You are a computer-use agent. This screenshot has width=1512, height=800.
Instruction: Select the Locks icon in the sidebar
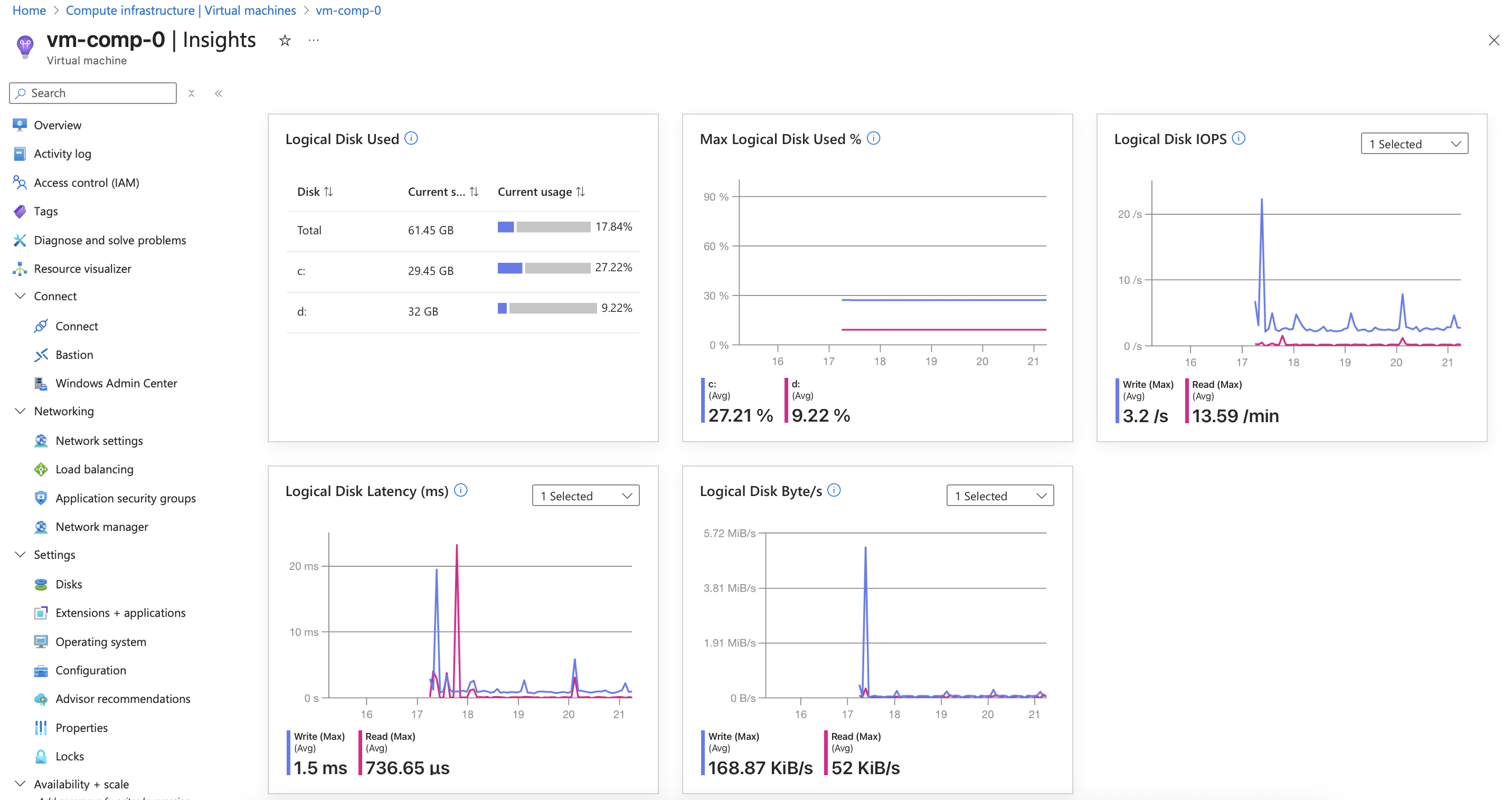click(x=40, y=756)
